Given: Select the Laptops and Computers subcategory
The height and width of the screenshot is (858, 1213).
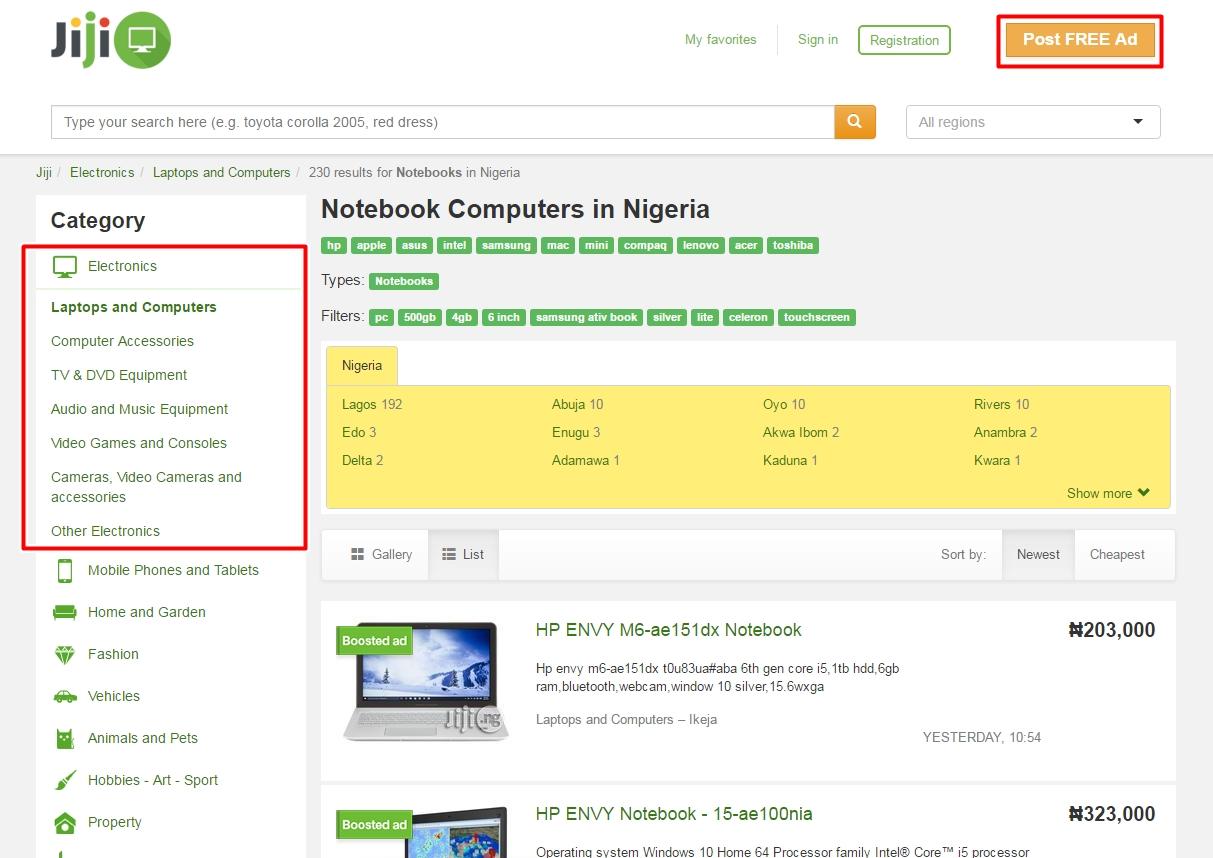Looking at the screenshot, I should pyautogui.click(x=134, y=307).
